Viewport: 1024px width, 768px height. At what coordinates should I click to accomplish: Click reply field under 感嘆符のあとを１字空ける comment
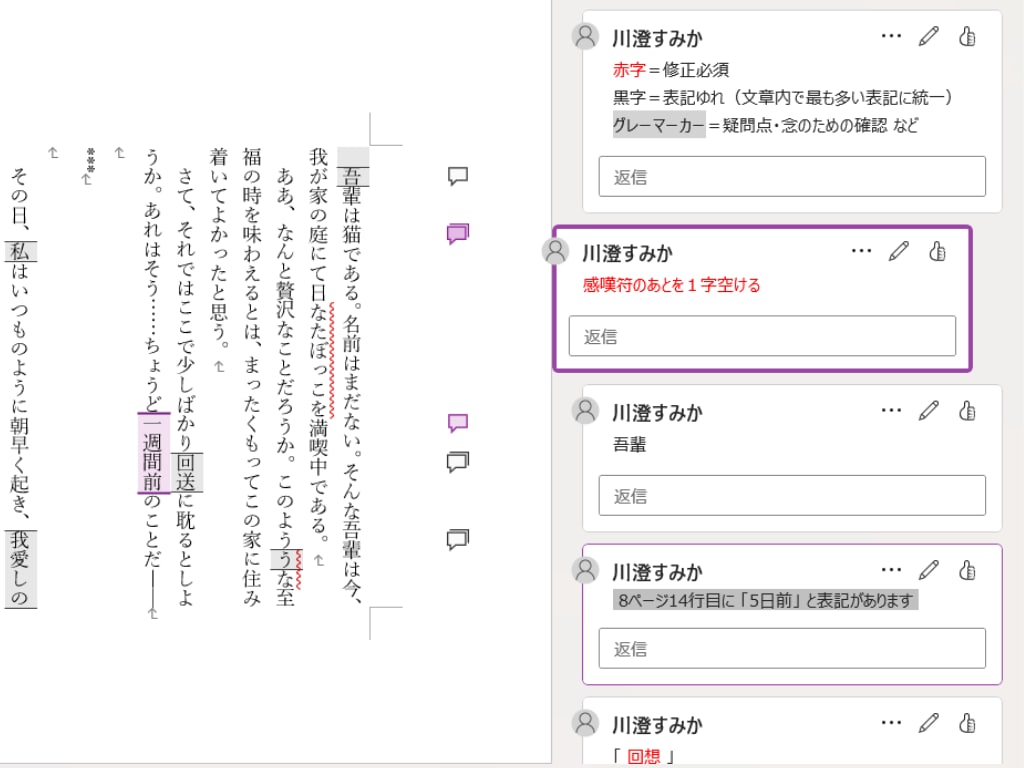(762, 336)
